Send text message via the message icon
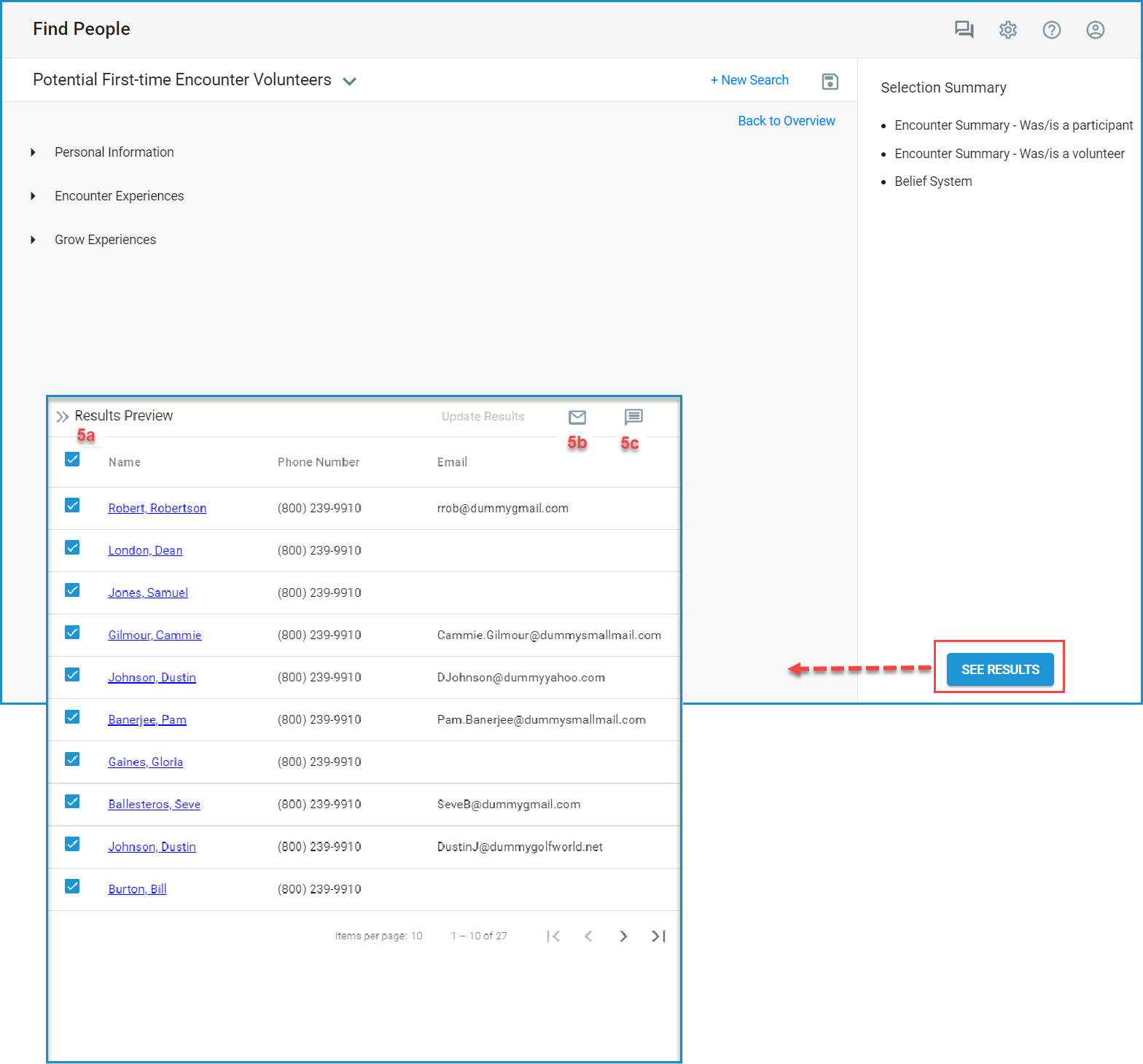1143x1064 pixels. click(633, 417)
